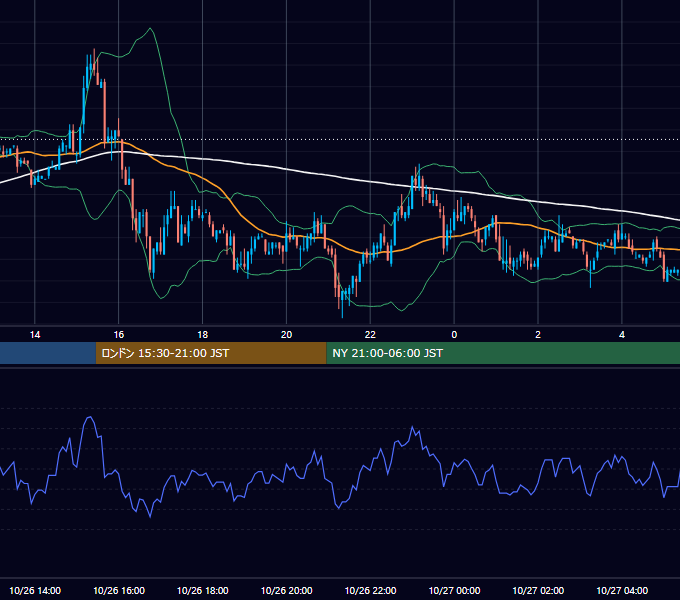Click the 10/26 14:00 date label

click(x=35, y=590)
